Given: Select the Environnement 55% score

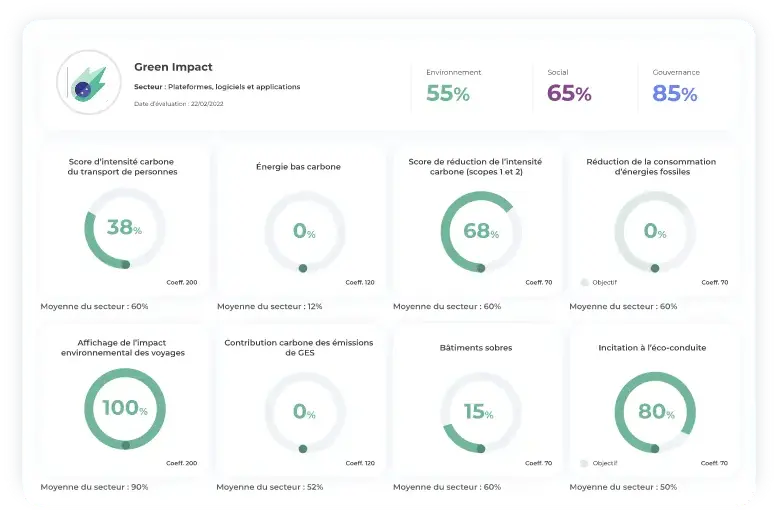Looking at the screenshot, I should (448, 93).
